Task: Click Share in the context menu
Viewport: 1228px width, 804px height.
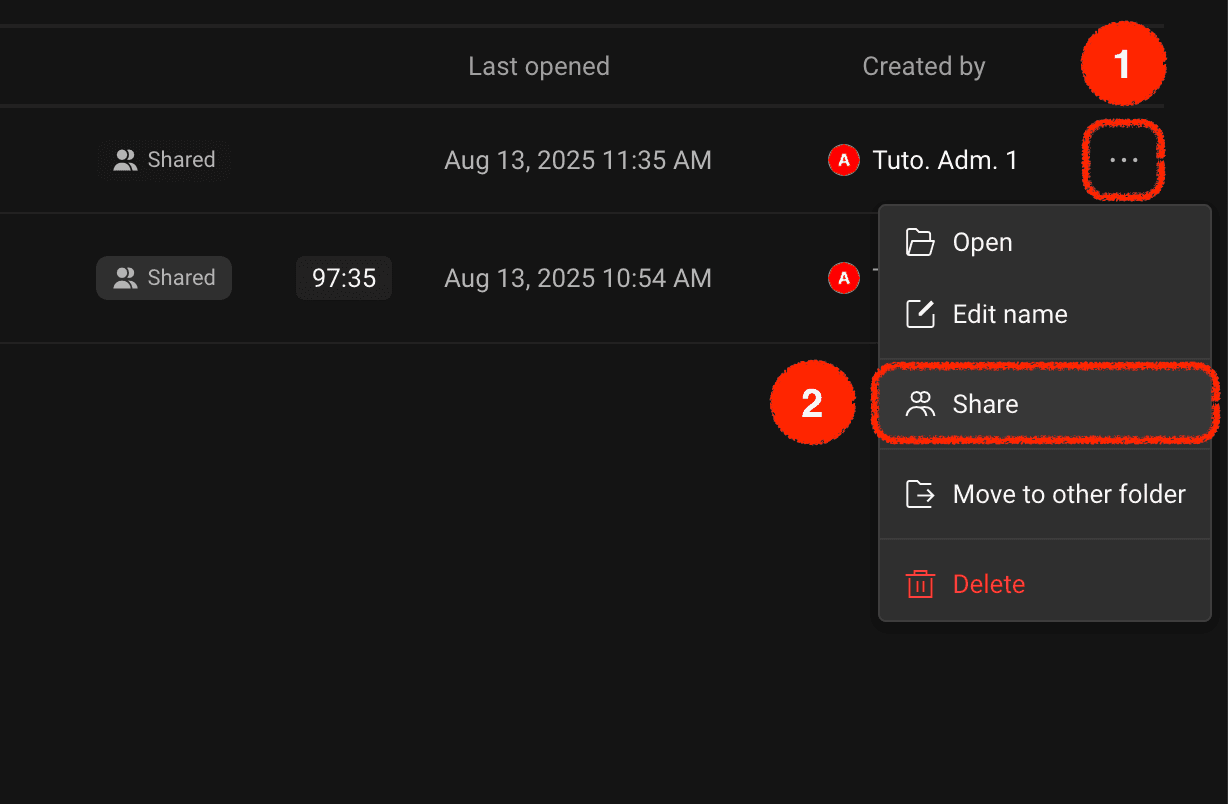Action: pyautogui.click(x=1045, y=404)
